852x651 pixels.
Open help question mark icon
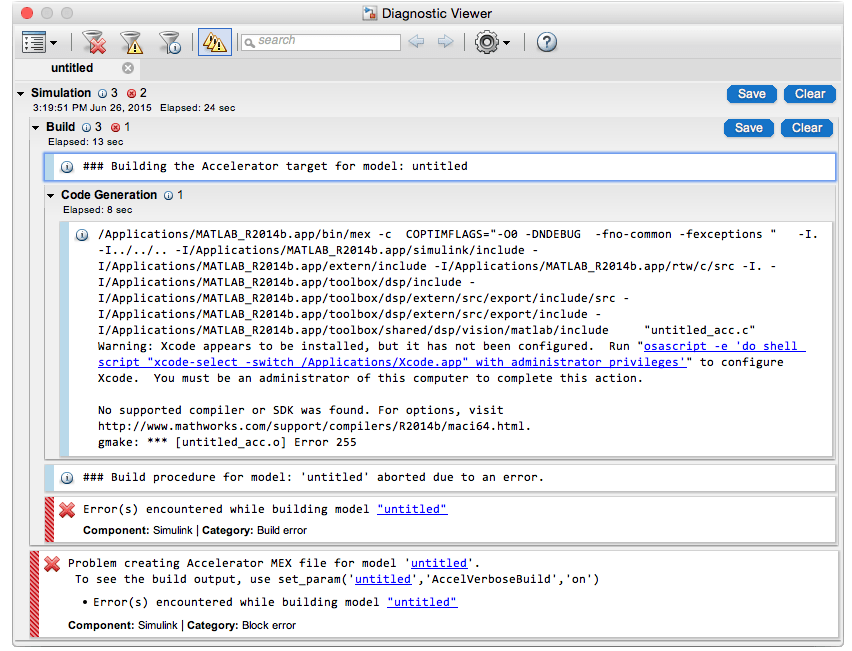pyautogui.click(x=547, y=42)
